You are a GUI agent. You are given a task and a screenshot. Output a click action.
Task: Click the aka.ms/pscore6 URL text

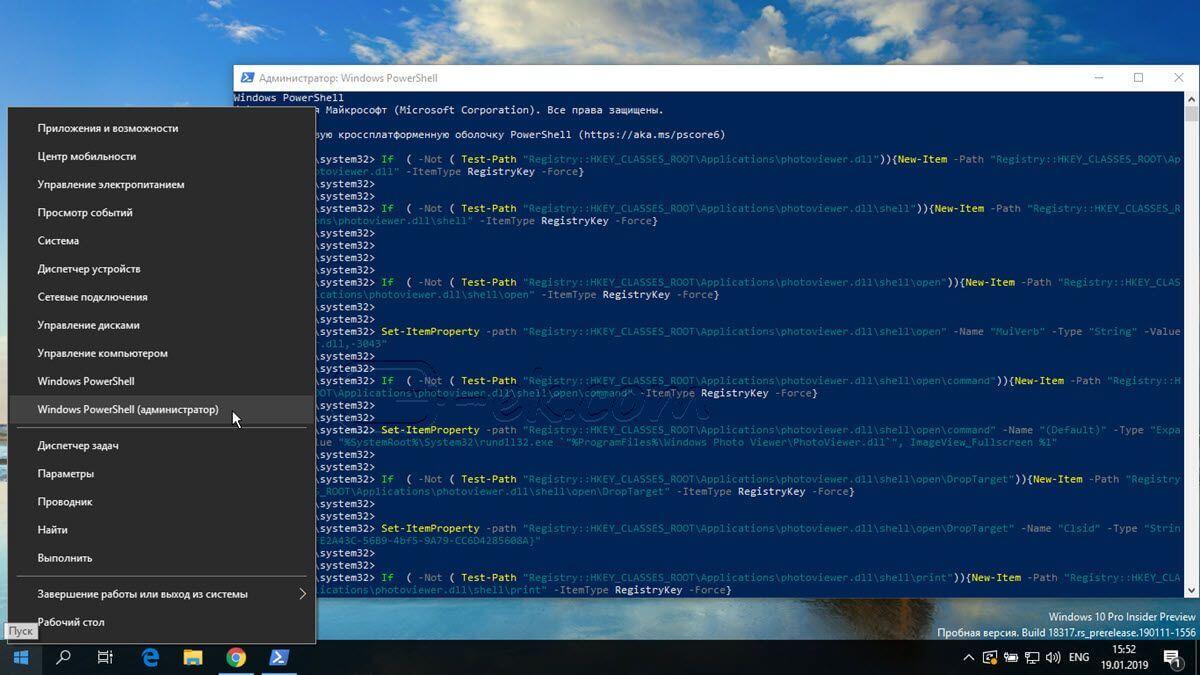point(653,134)
